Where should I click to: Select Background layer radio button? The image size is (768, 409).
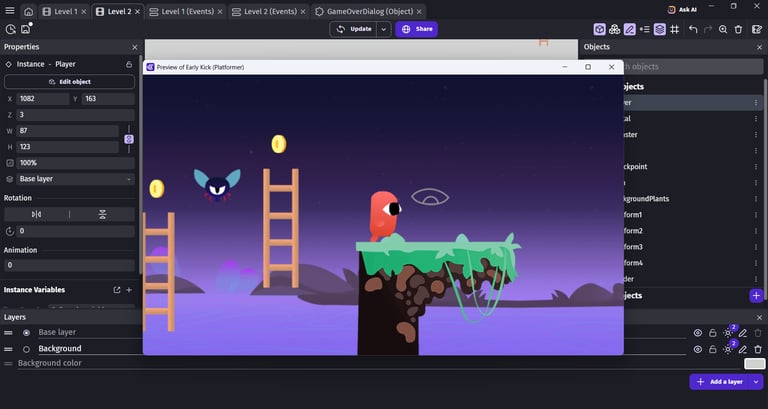pyautogui.click(x=26, y=349)
